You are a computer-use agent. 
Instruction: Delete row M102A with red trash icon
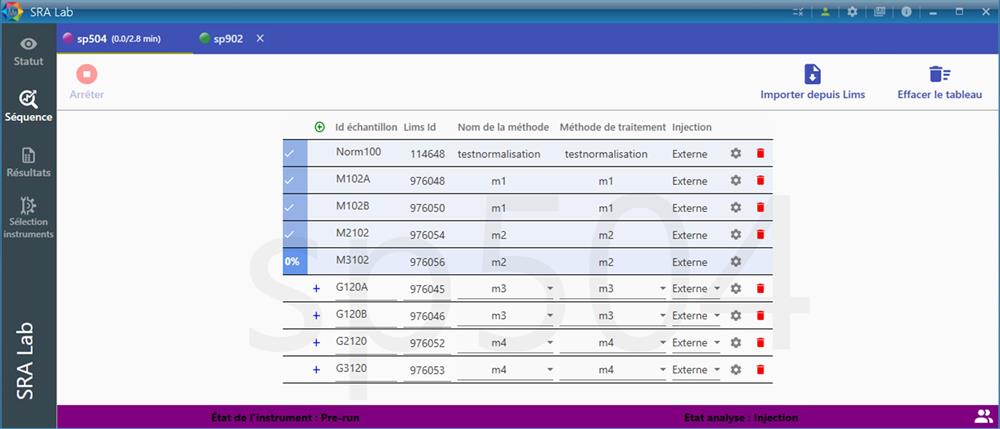click(760, 181)
